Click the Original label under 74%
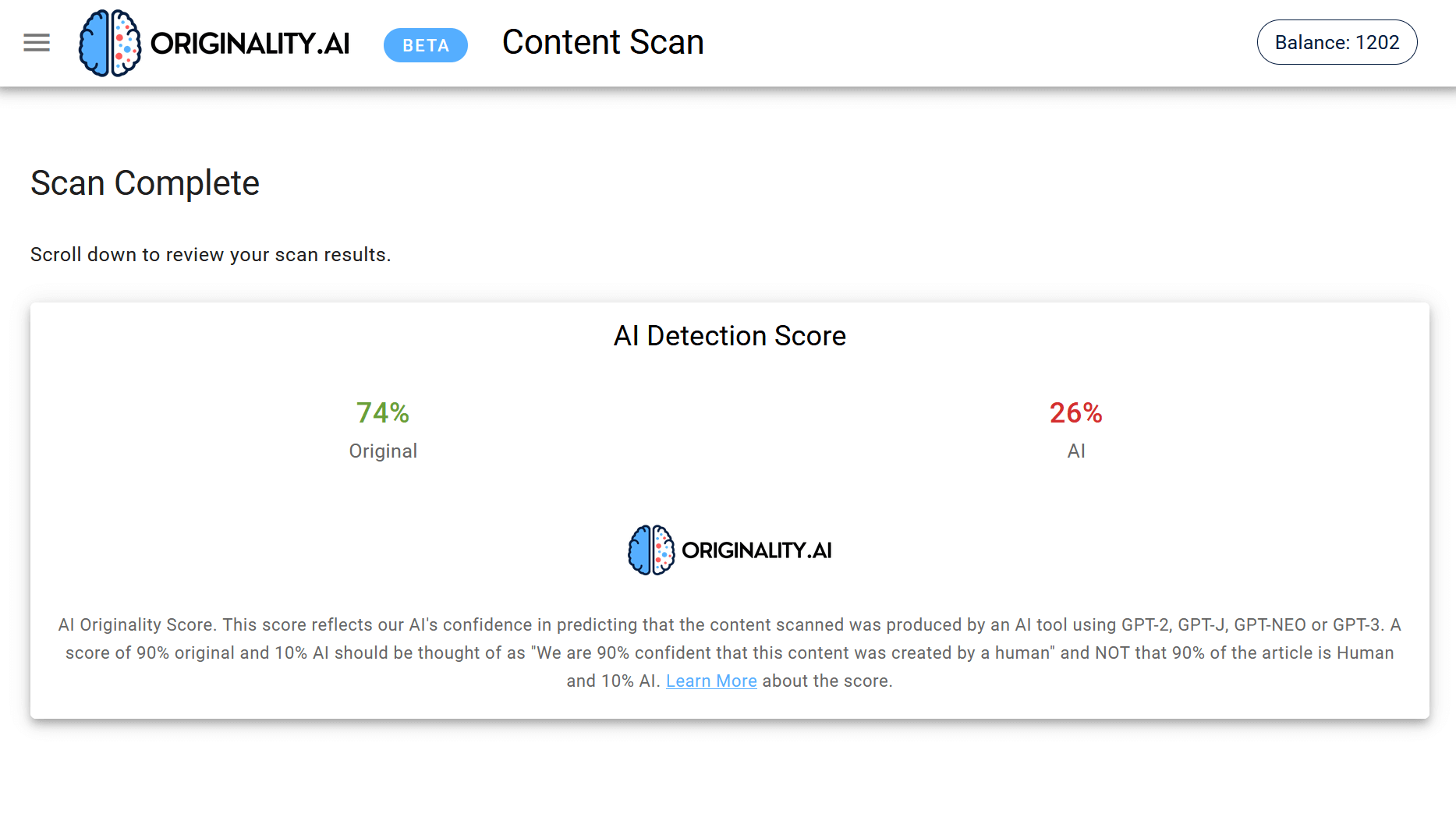Viewport: 1456px width, 824px height. point(383,451)
